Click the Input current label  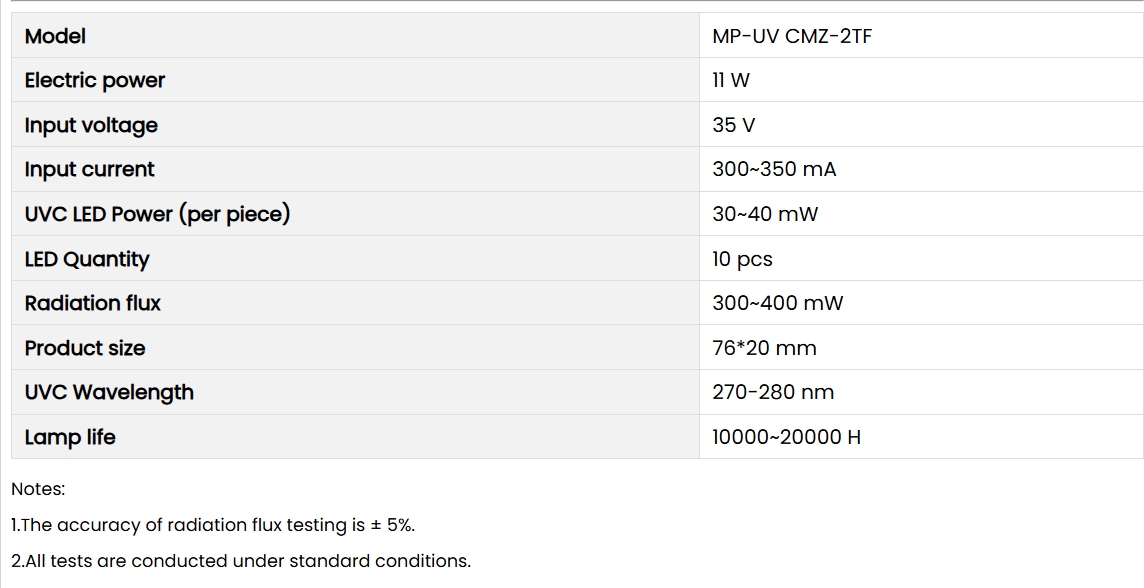[89, 169]
